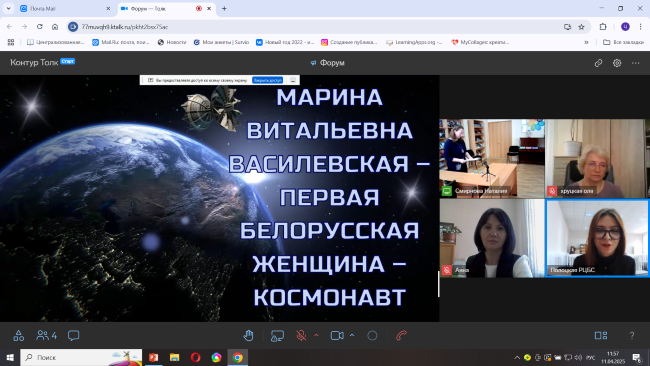Select хруцкая оля video tile
Viewport: 650px width, 366px height.
click(597, 158)
